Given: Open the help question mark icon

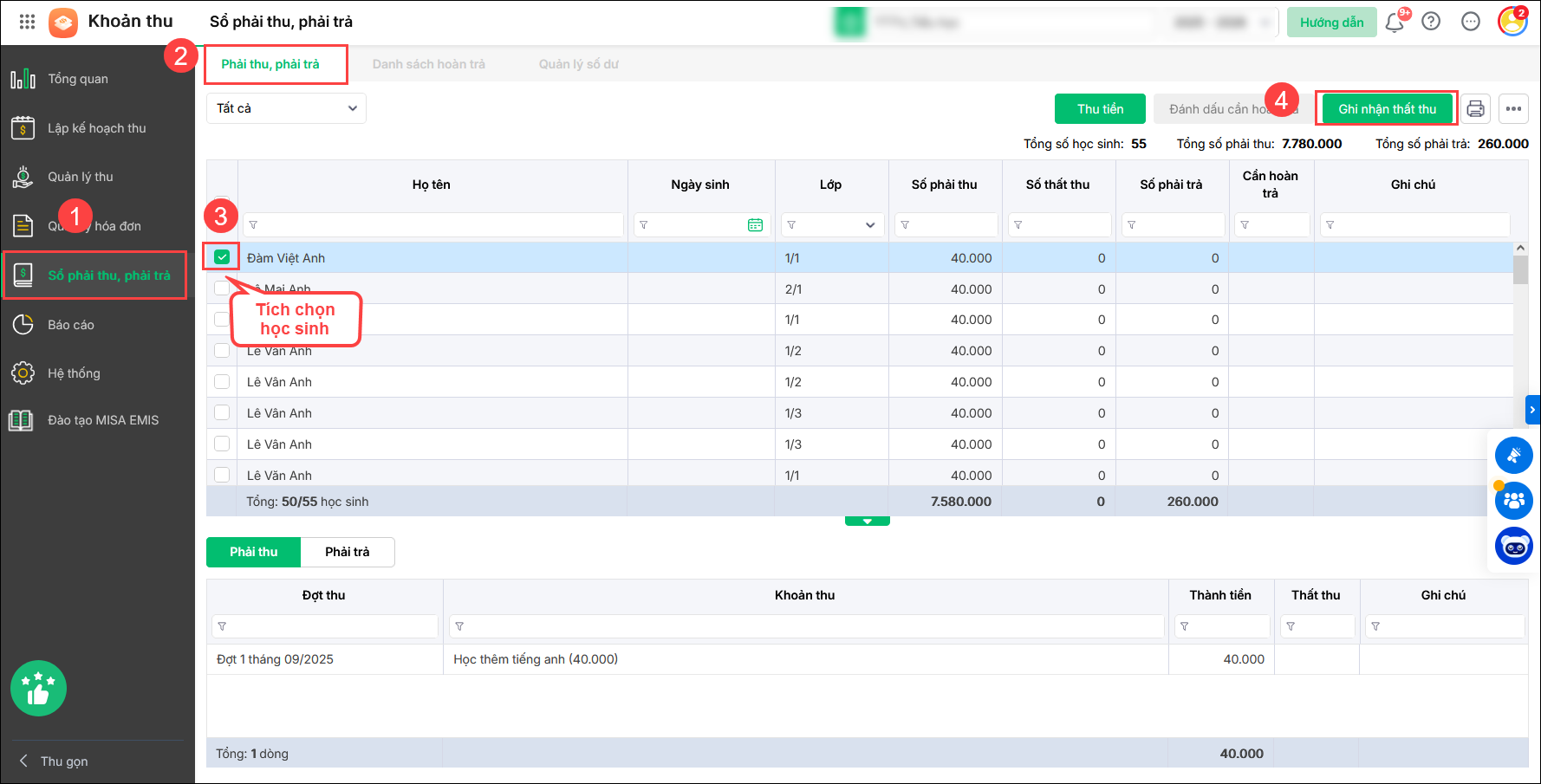Looking at the screenshot, I should (x=1431, y=22).
